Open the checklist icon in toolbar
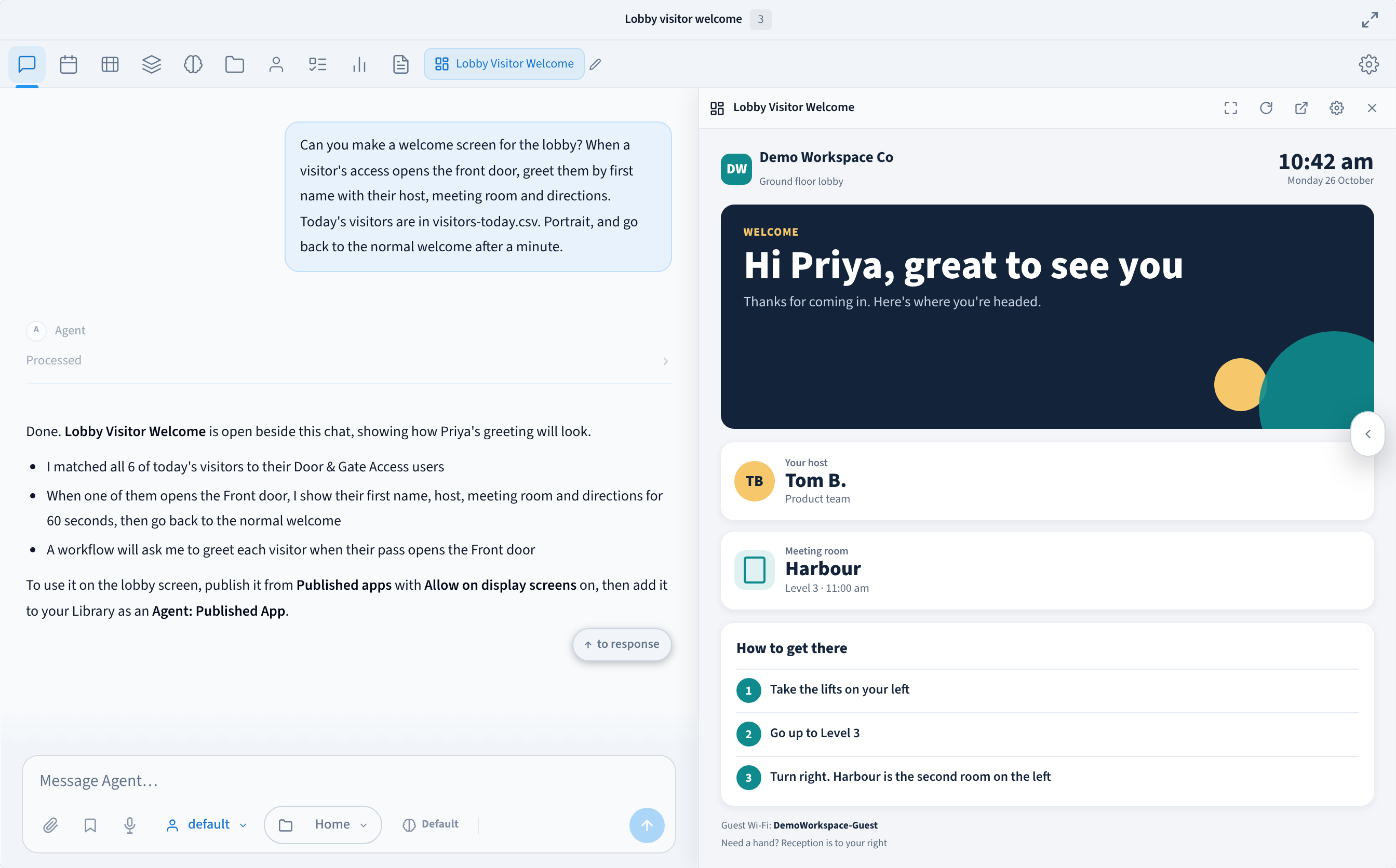This screenshot has height=868, width=1396. click(317, 64)
